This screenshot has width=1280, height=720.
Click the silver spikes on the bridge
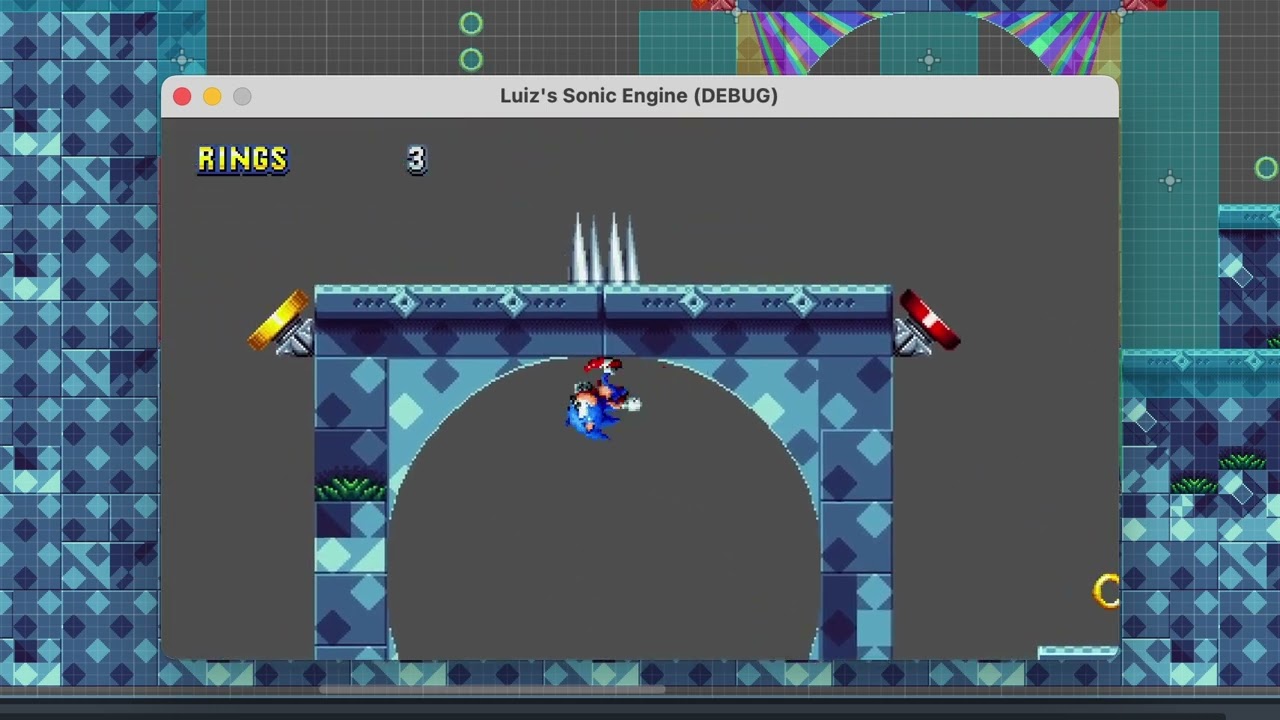[x=604, y=248]
